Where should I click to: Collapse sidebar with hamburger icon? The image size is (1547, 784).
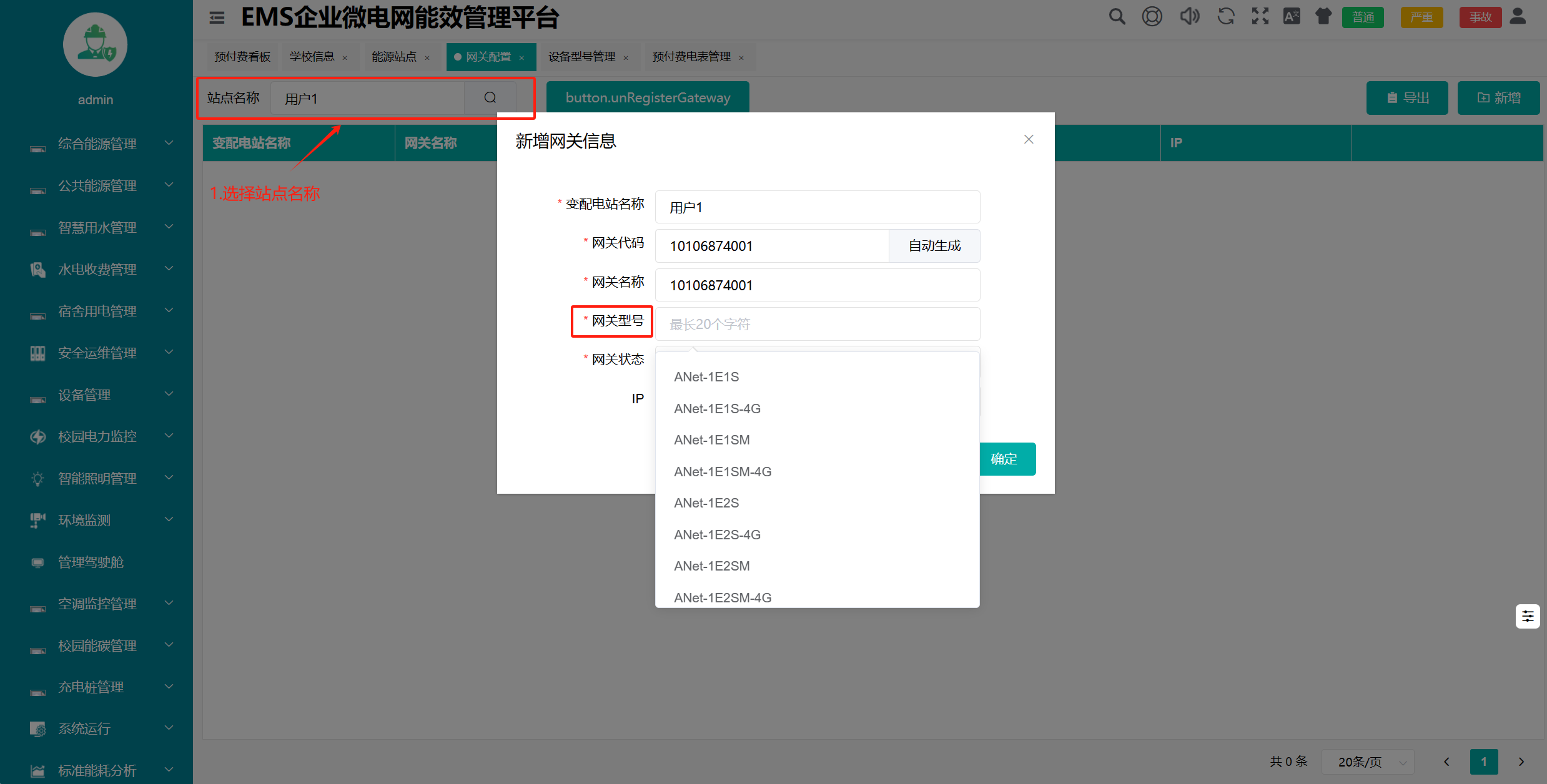[217, 17]
